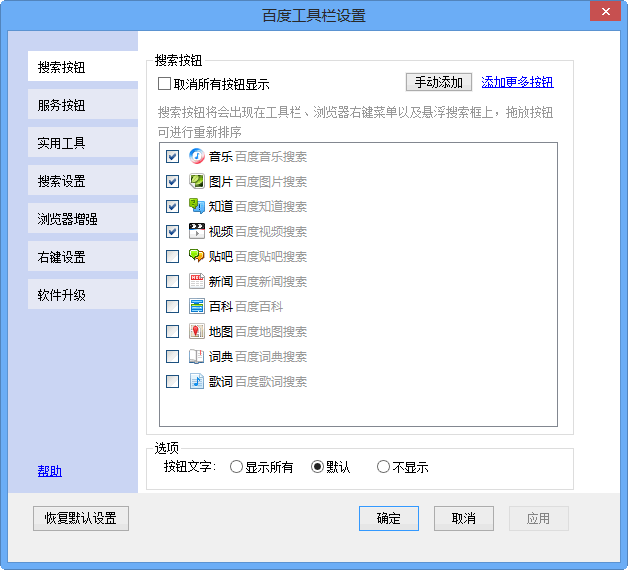This screenshot has width=628, height=570.
Task: Click the 新闻 news icon
Action: (197, 281)
